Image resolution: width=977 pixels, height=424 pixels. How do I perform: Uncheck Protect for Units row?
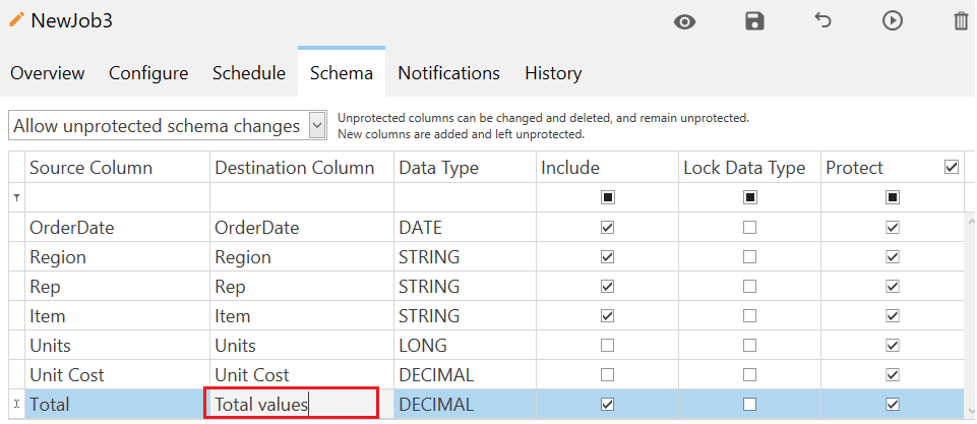coord(892,345)
